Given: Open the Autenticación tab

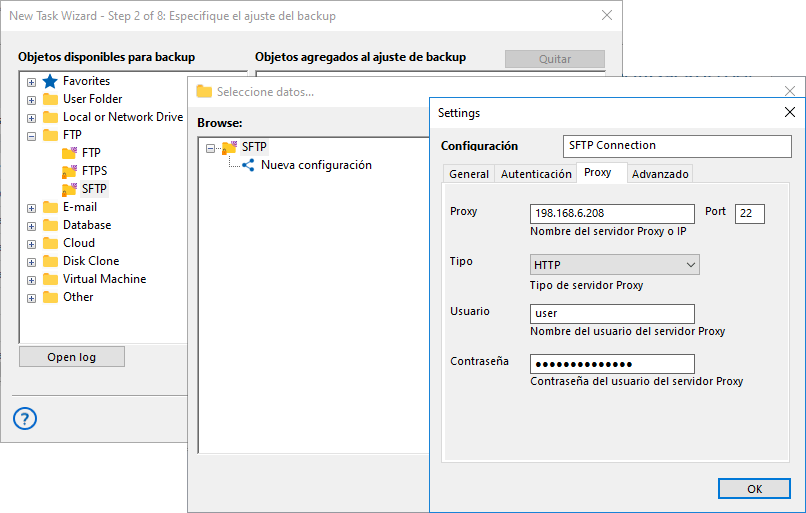Looking at the screenshot, I should coord(536,174).
